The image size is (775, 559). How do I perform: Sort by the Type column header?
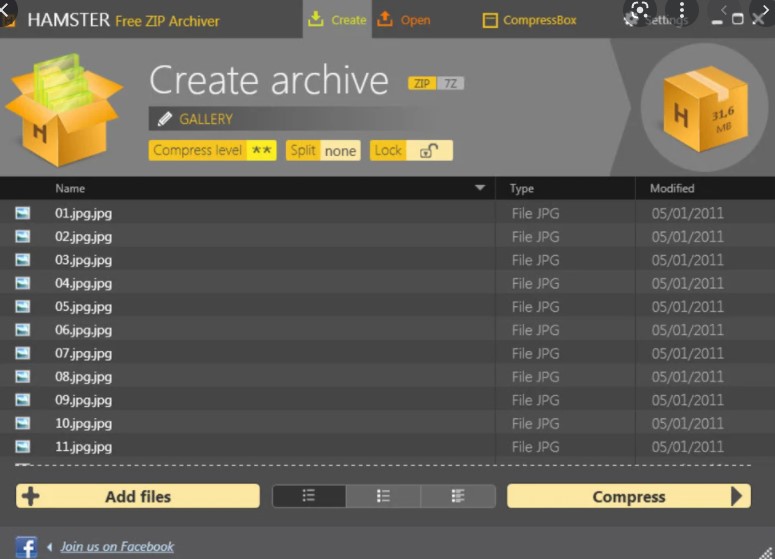tap(521, 188)
